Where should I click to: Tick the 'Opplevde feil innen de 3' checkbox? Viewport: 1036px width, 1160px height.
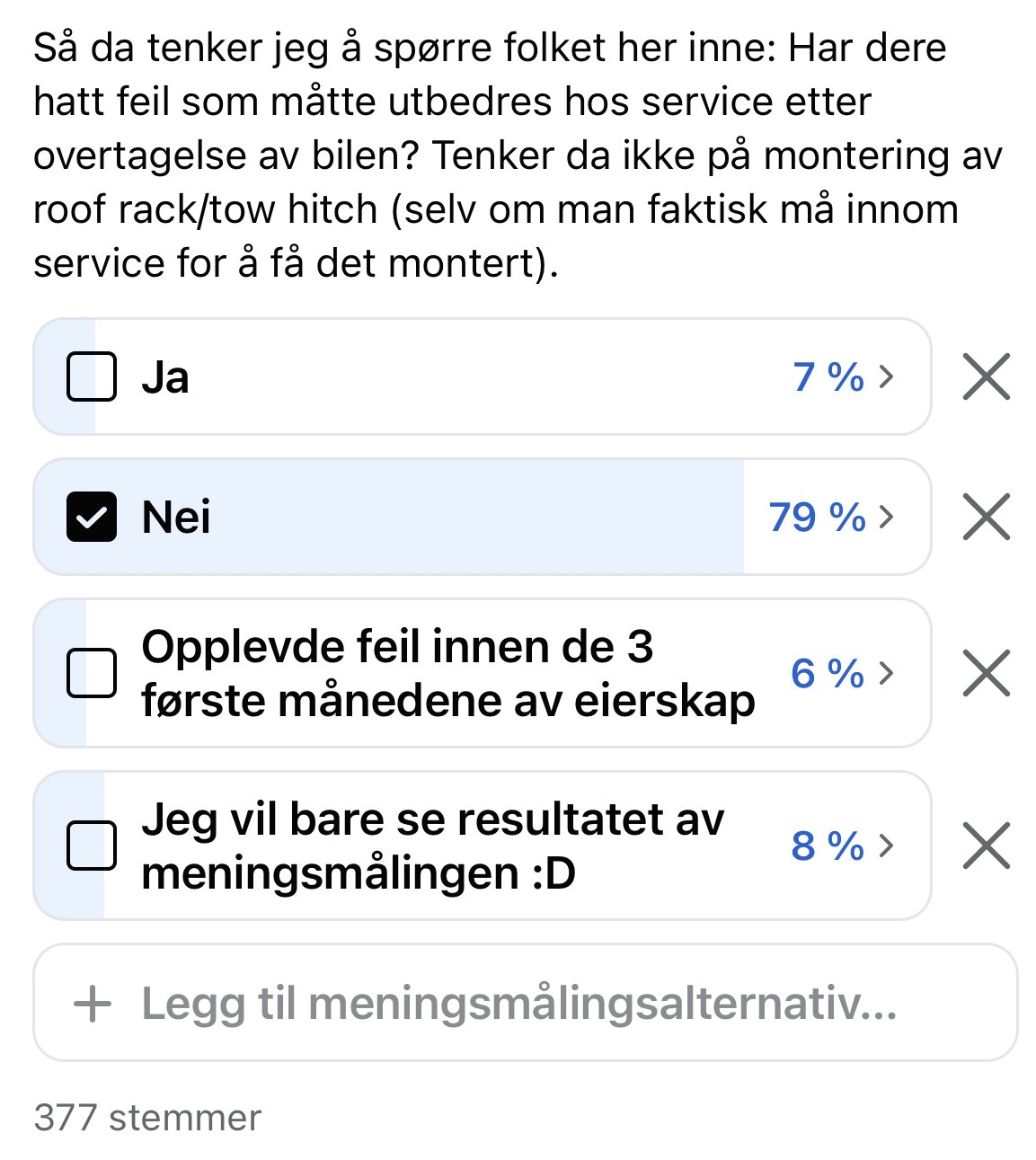coord(92,673)
